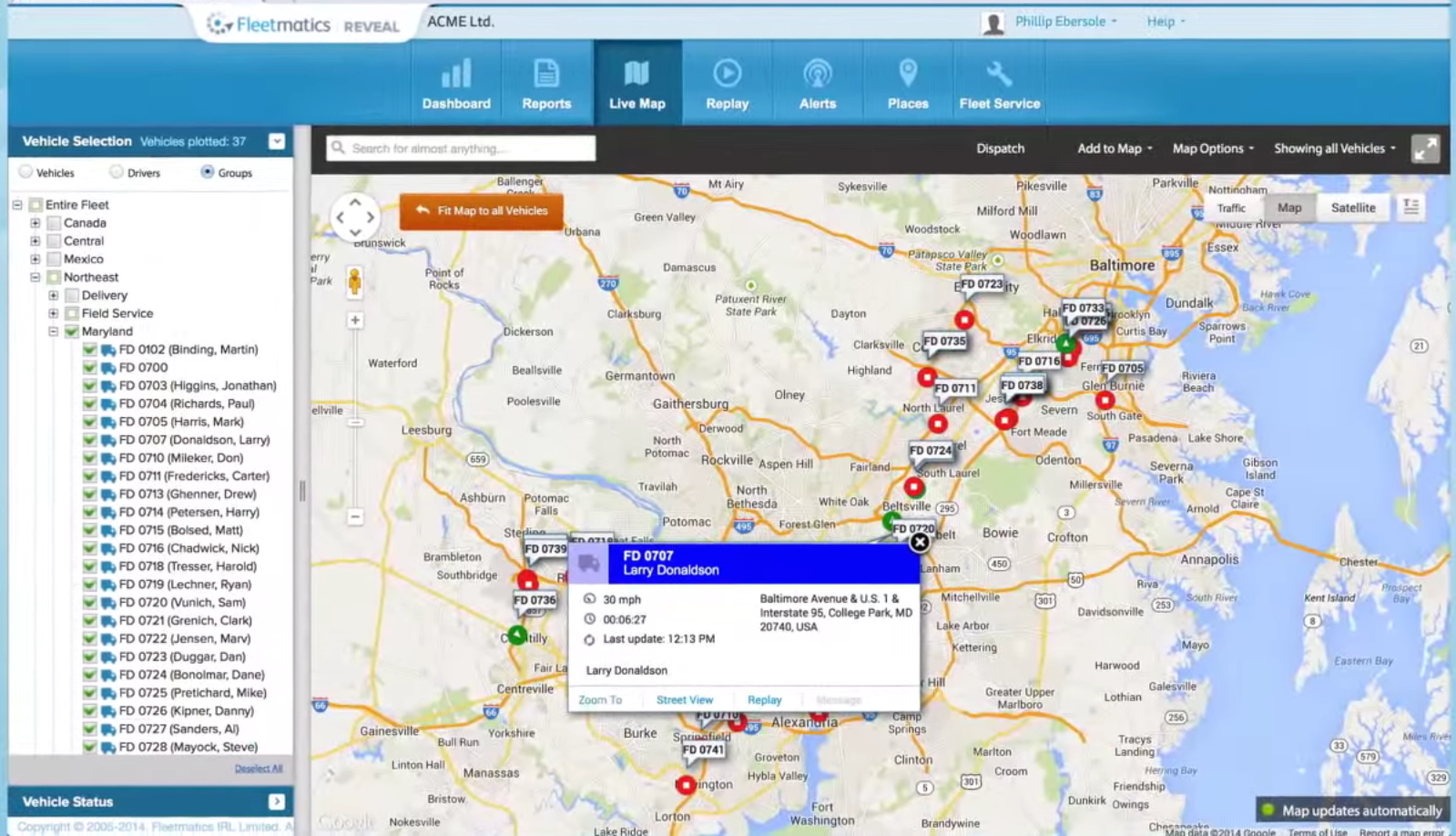
Task: Open the Showing all Vehicles dropdown
Action: coord(1334,148)
